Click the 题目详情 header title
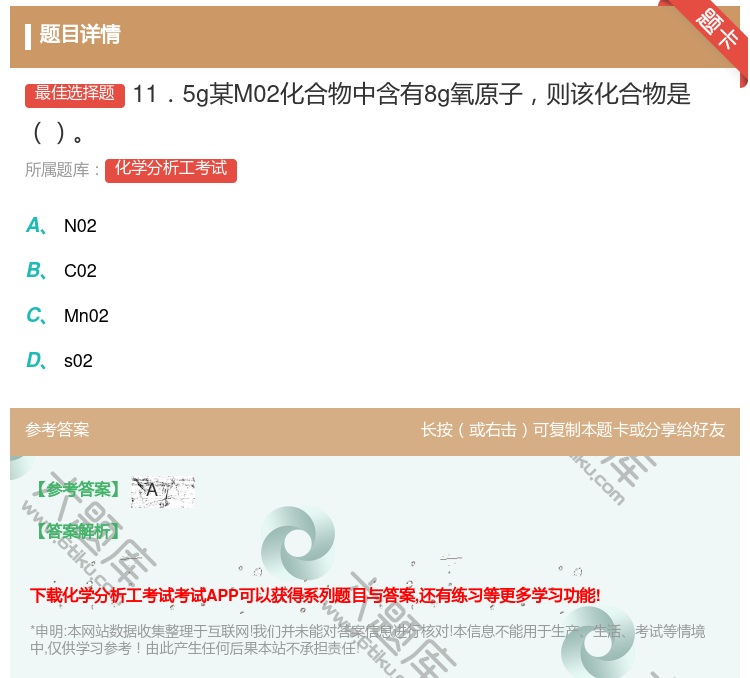Screen dimensions: 750x678 tap(80, 34)
